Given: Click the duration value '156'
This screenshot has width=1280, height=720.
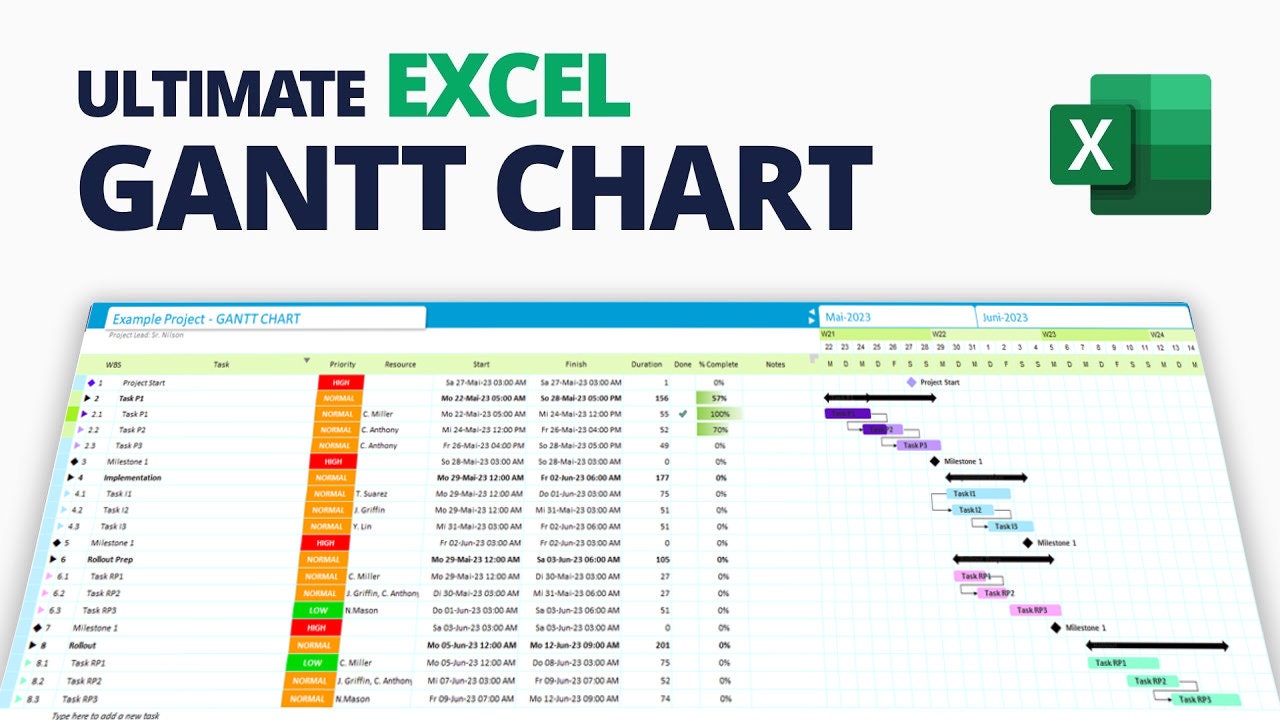Looking at the screenshot, I should click(x=662, y=398).
